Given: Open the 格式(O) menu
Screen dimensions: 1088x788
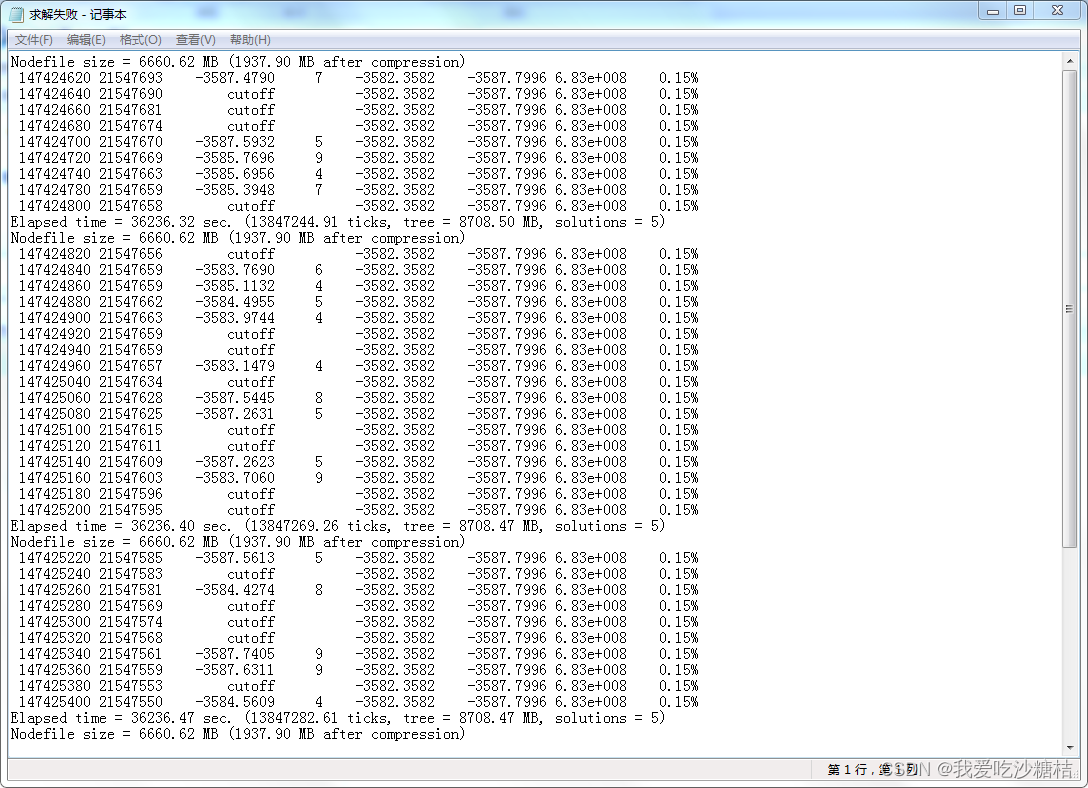Looking at the screenshot, I should (x=139, y=39).
